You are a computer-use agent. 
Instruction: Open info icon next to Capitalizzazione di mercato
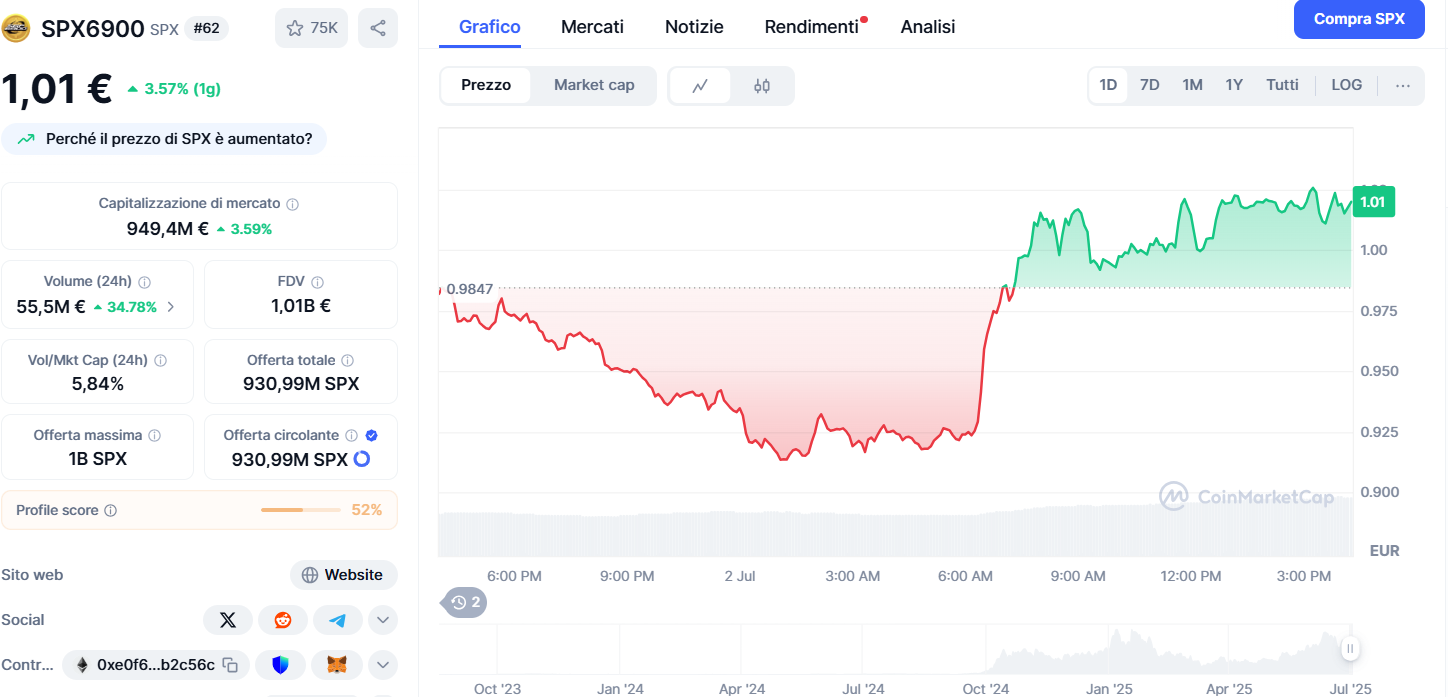tap(293, 204)
